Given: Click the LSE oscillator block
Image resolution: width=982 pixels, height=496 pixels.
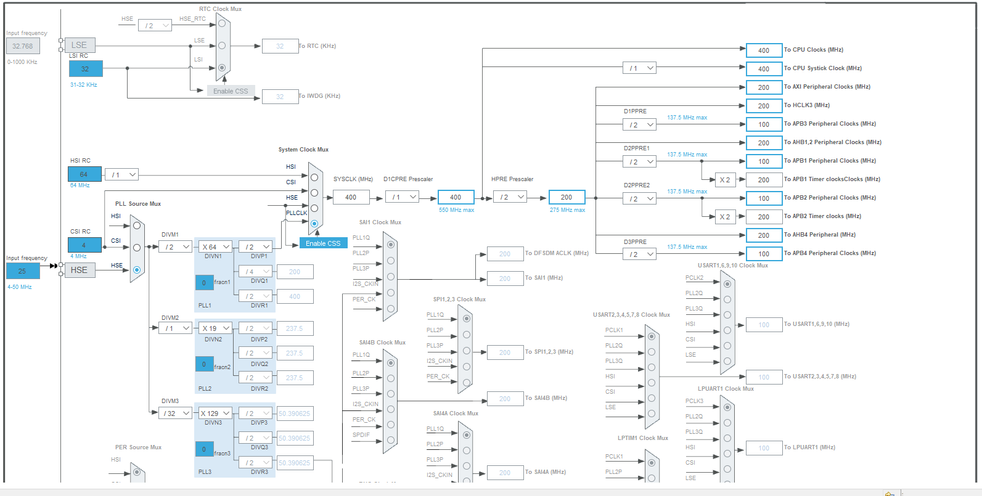Looking at the screenshot, I should [80, 45].
